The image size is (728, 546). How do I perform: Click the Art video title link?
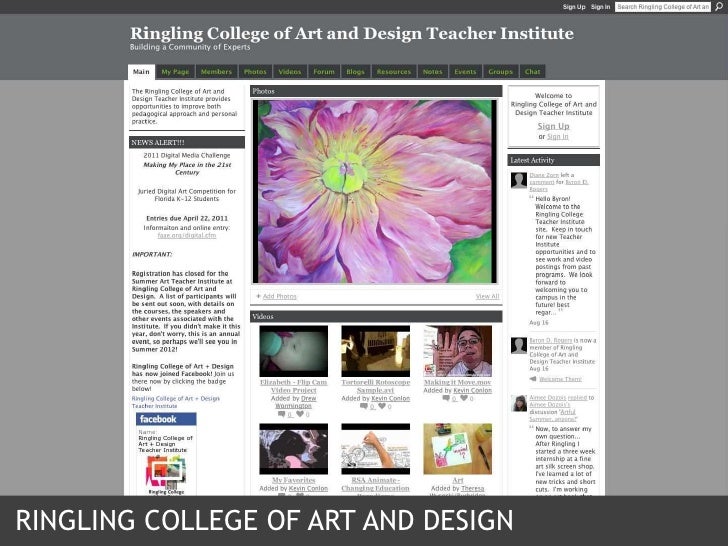[458, 480]
